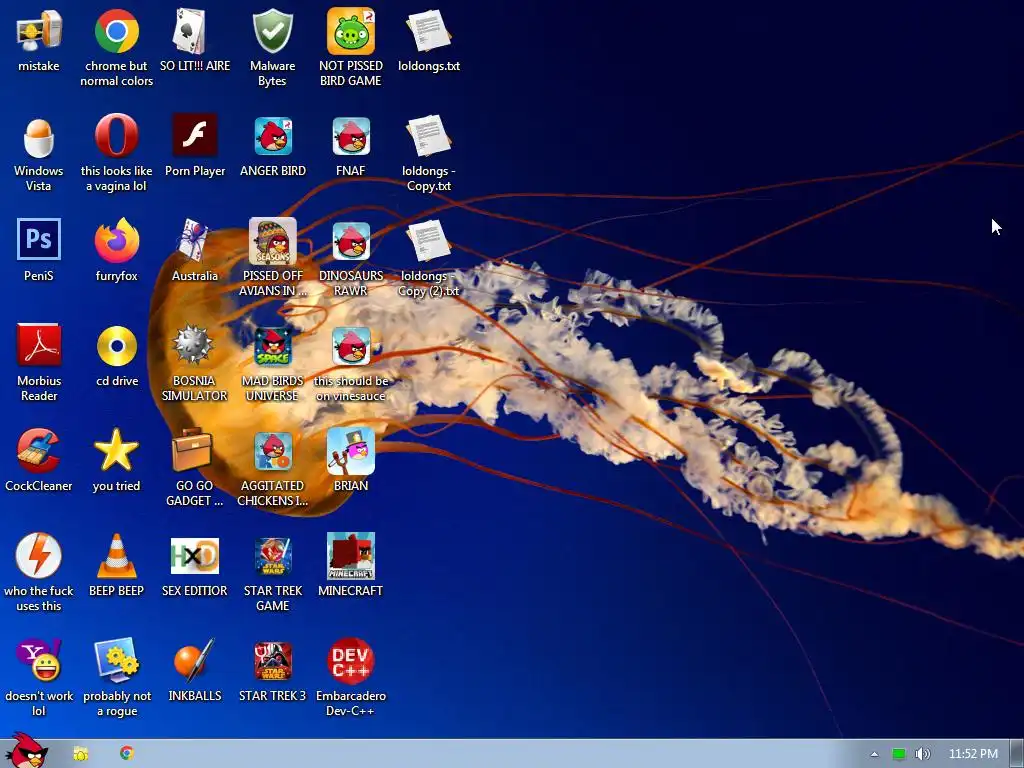Click the Show desktop strip
Screen dimensions: 1024x768
click(x=1016, y=754)
